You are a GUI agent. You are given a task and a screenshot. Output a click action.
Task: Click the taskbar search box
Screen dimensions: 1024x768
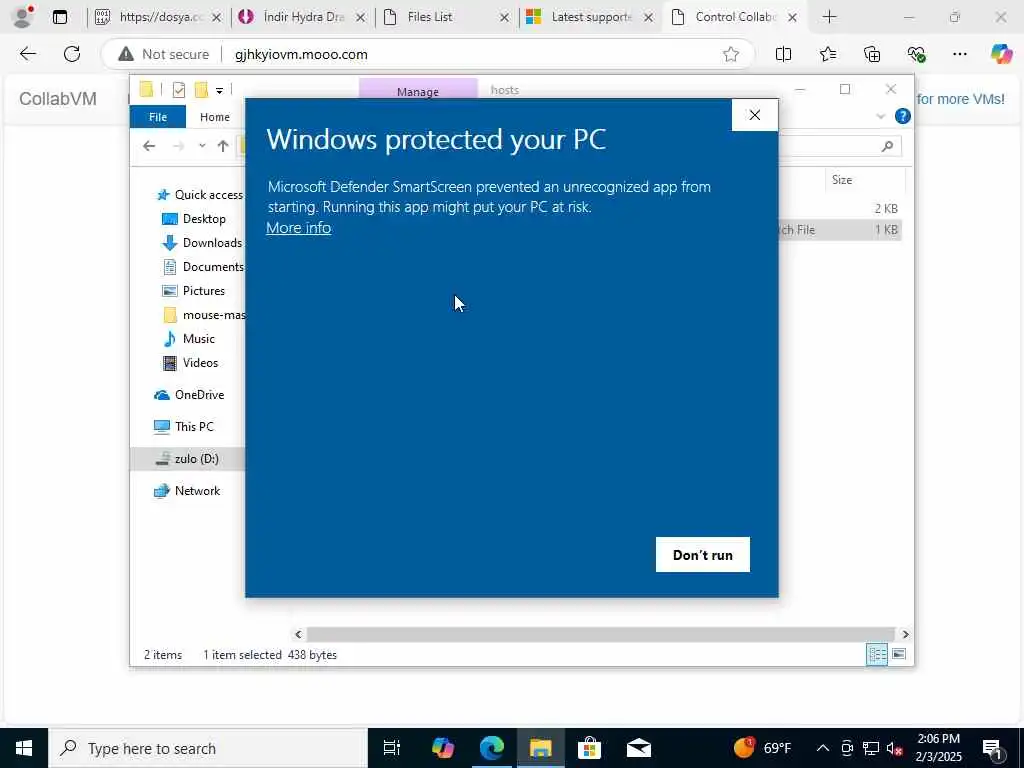click(208, 748)
